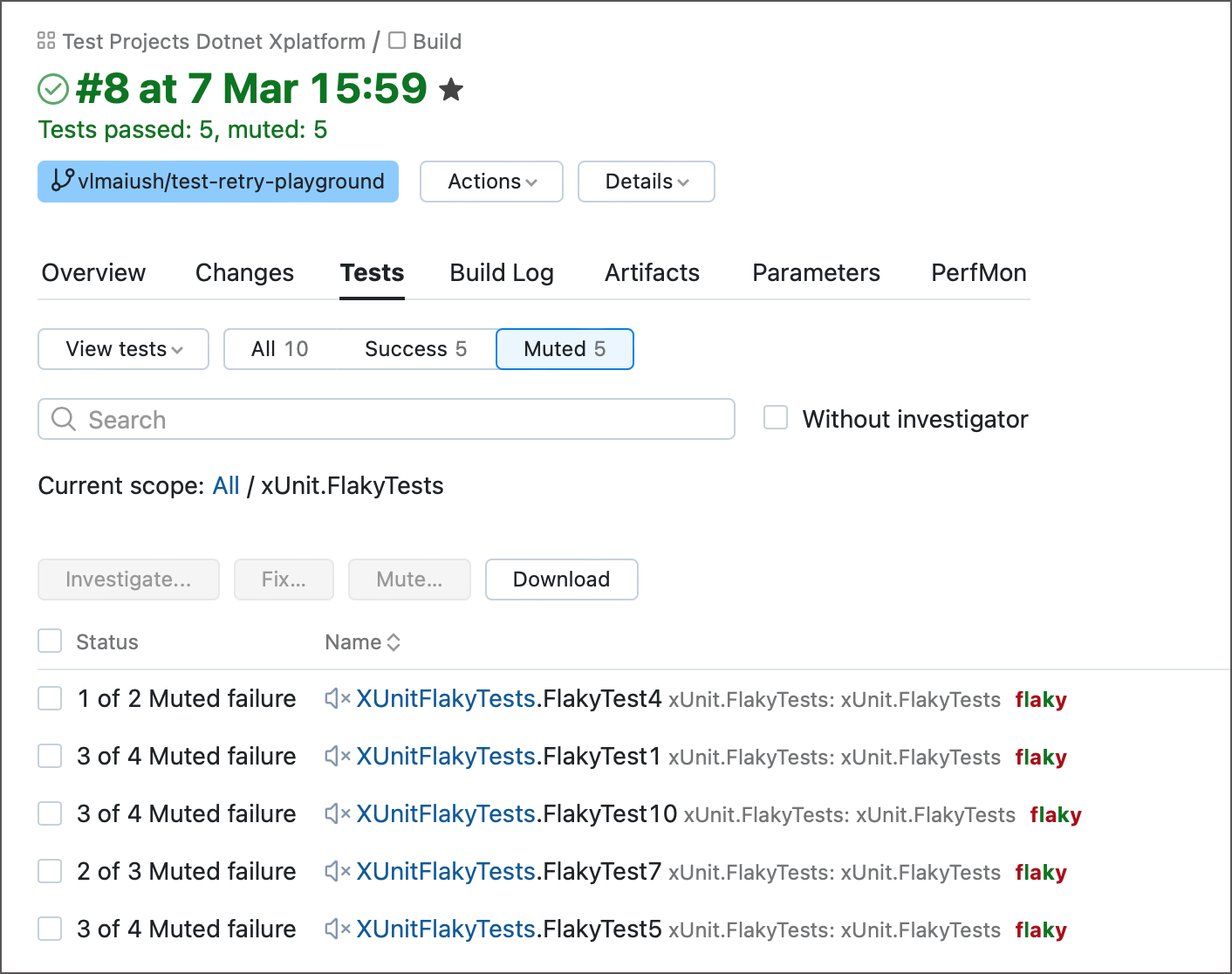Click the favorite star icon beside build title

pos(451,89)
